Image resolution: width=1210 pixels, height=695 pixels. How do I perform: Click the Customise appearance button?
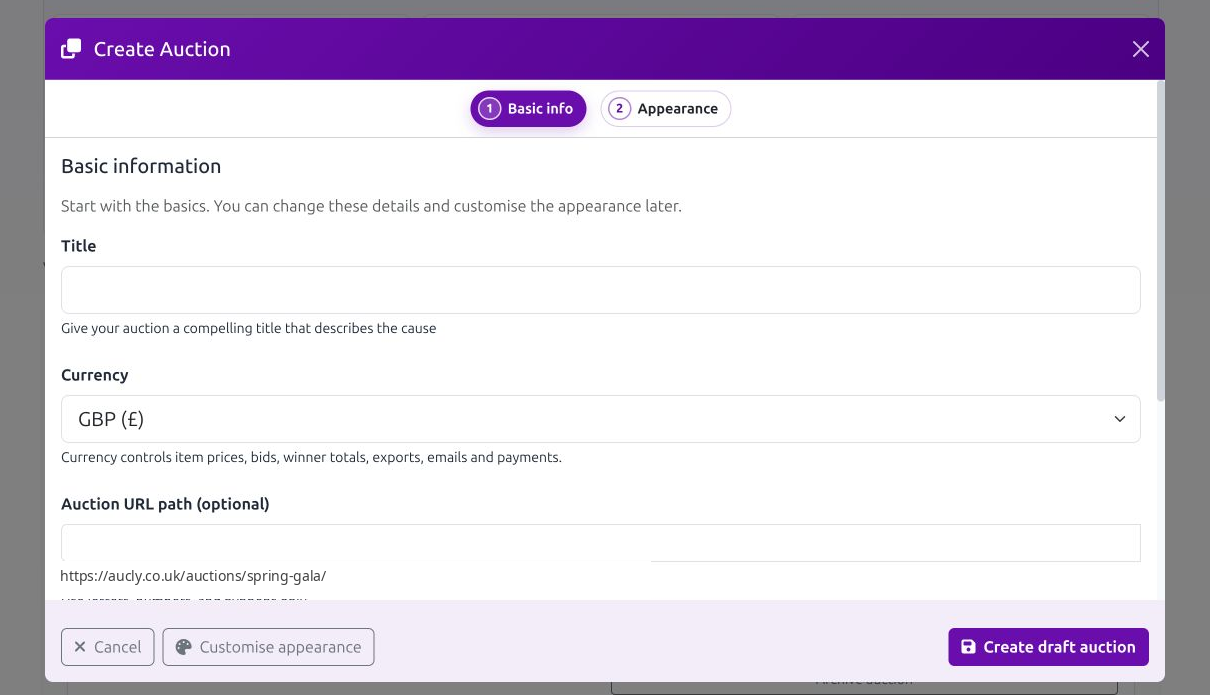click(x=268, y=647)
